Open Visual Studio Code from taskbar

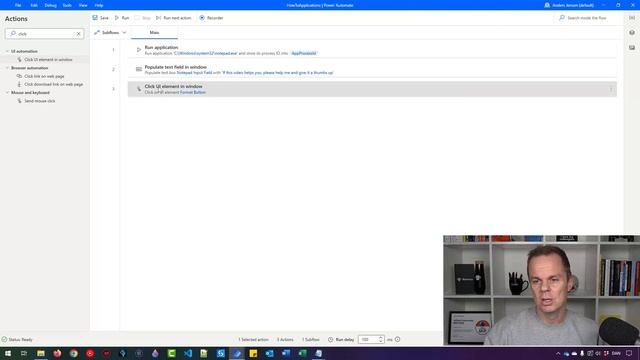[188, 353]
